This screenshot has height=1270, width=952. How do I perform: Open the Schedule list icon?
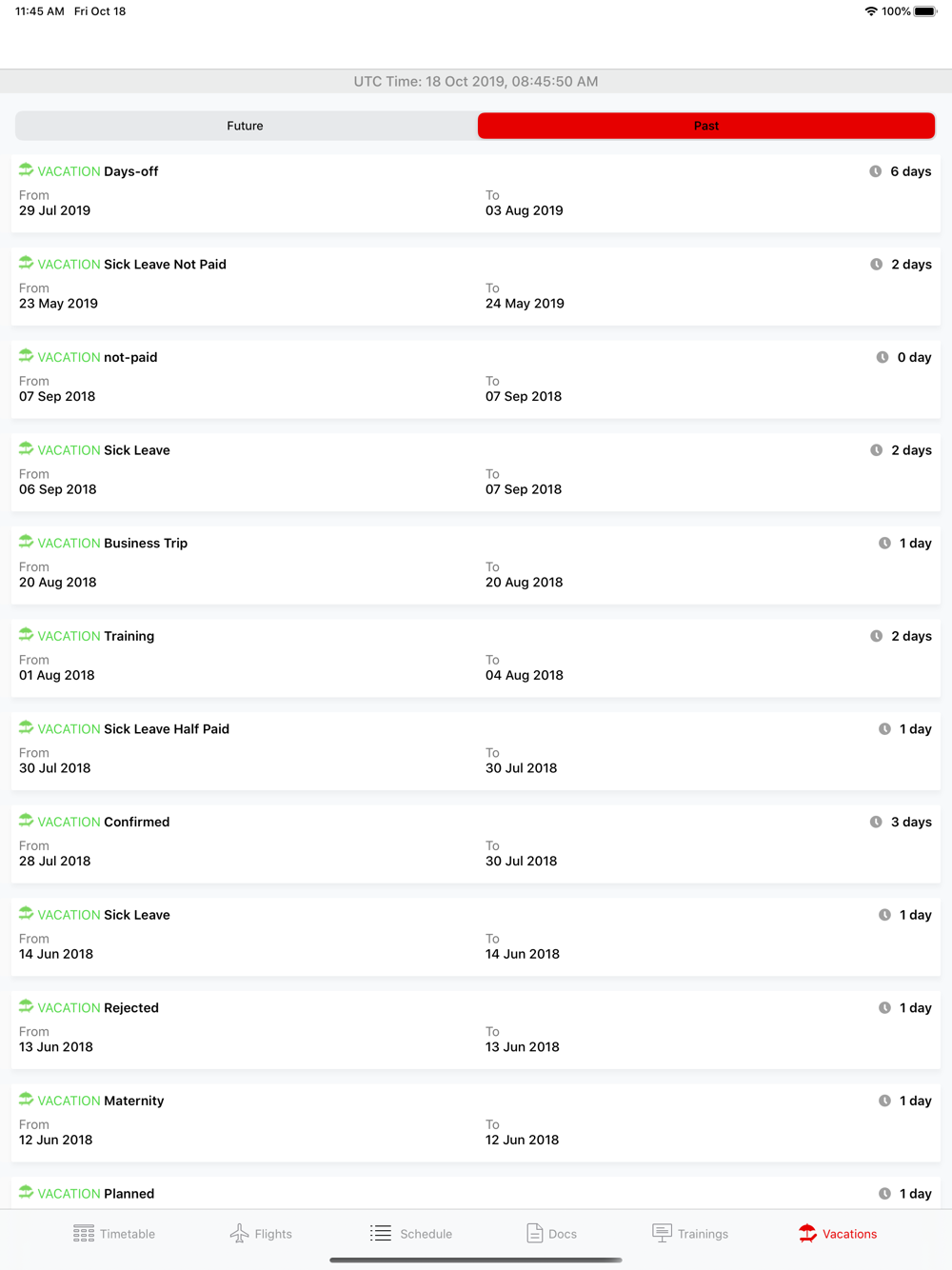coord(381,1233)
